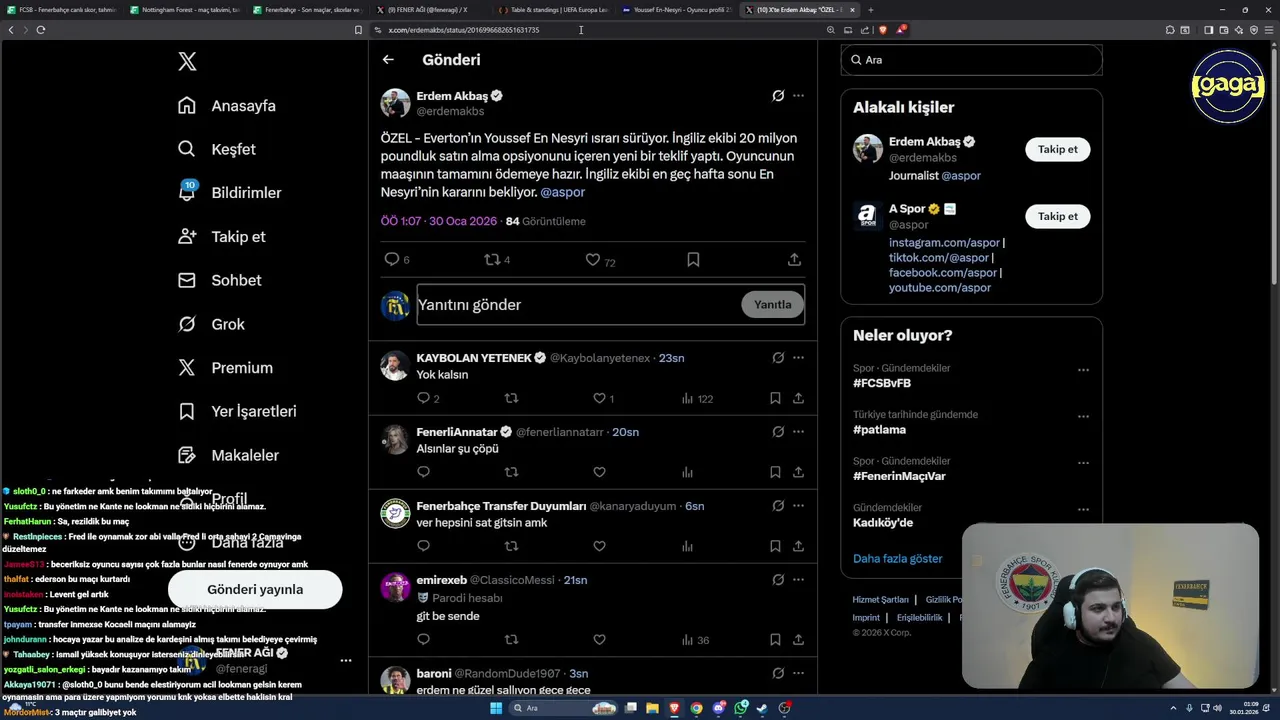Click the @aspor mention in post
This screenshot has height=720, width=1280.
(x=562, y=192)
